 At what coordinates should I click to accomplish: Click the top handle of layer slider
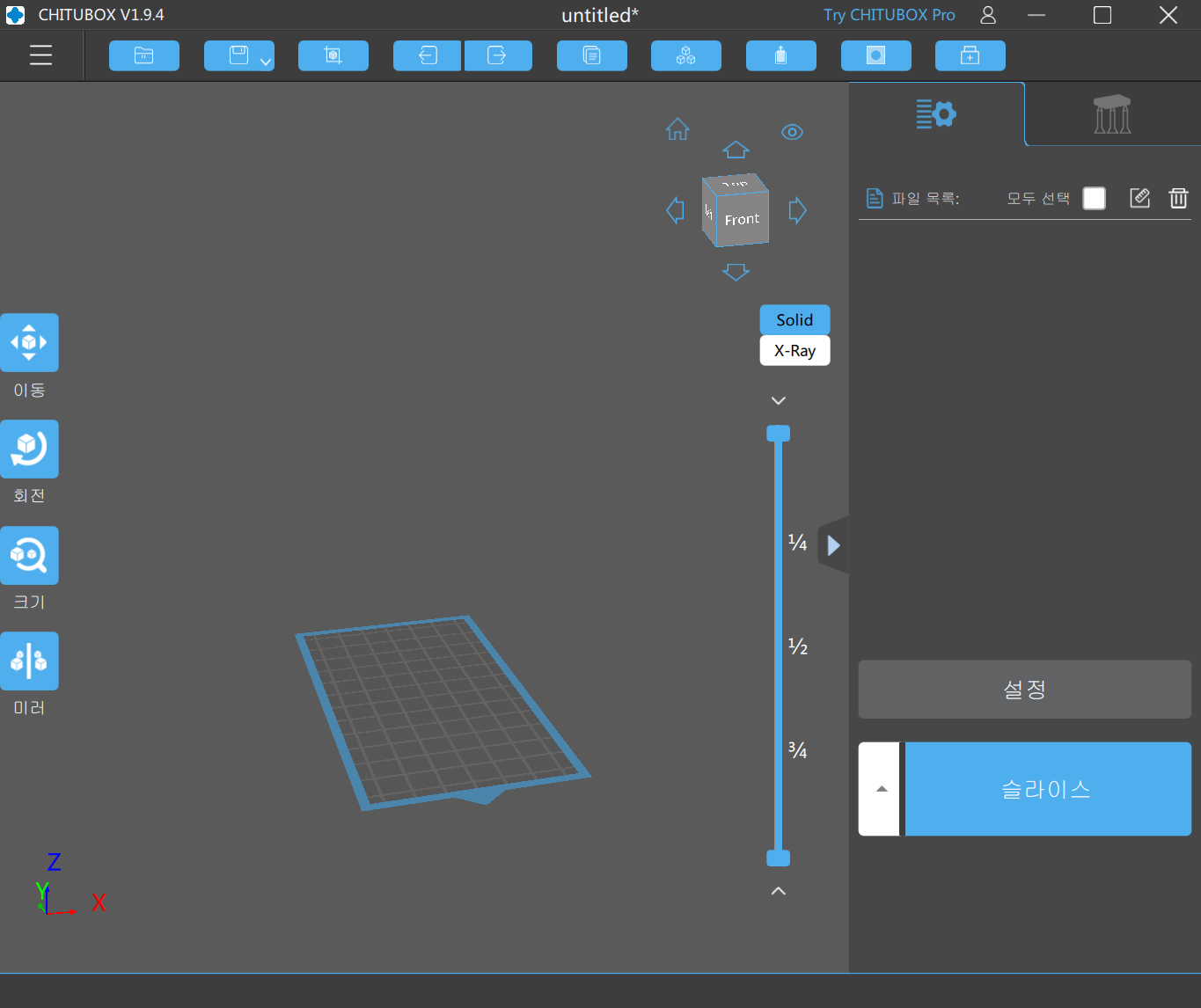pyautogui.click(x=779, y=433)
